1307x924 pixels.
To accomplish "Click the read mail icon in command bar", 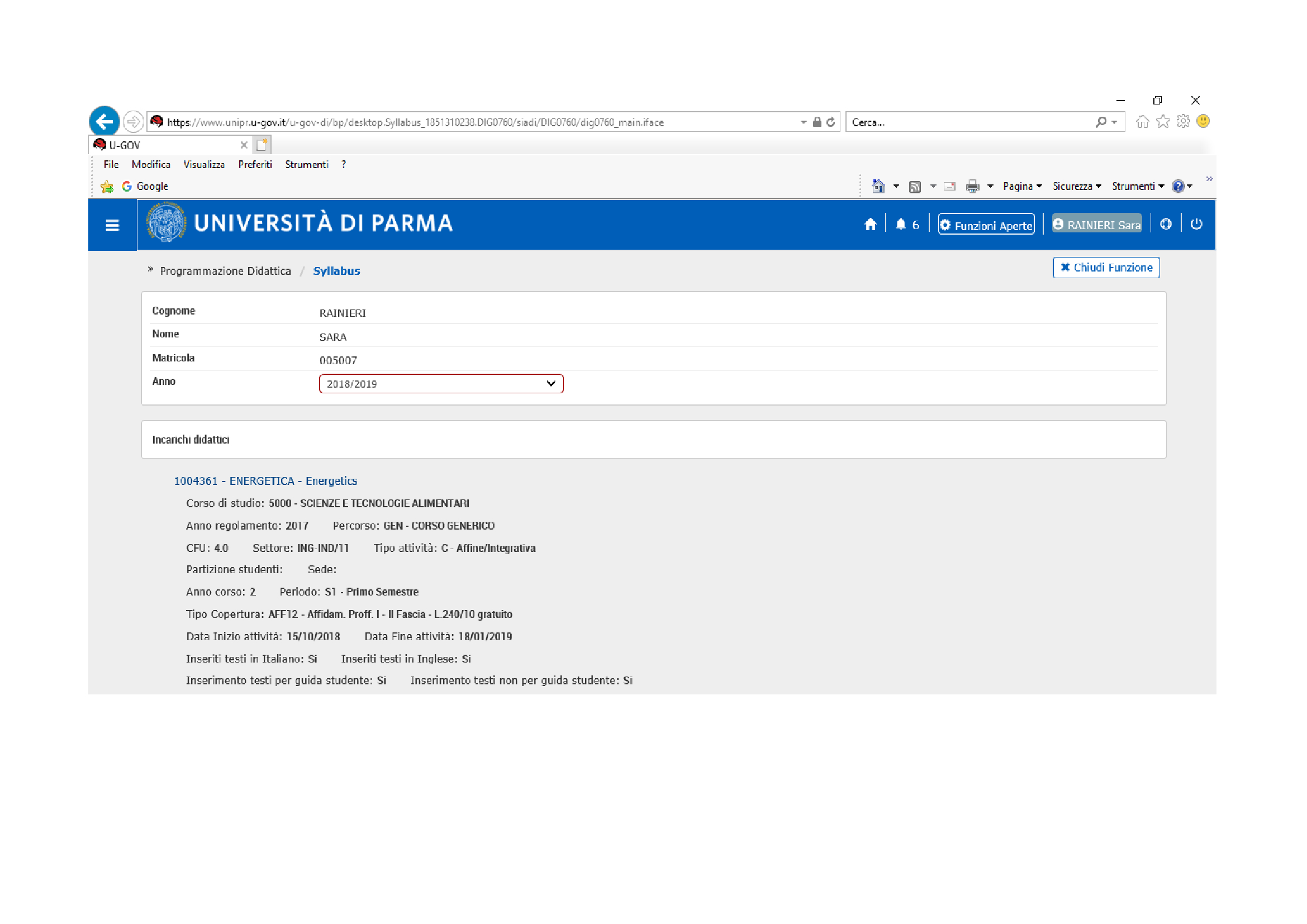I will (949, 186).
